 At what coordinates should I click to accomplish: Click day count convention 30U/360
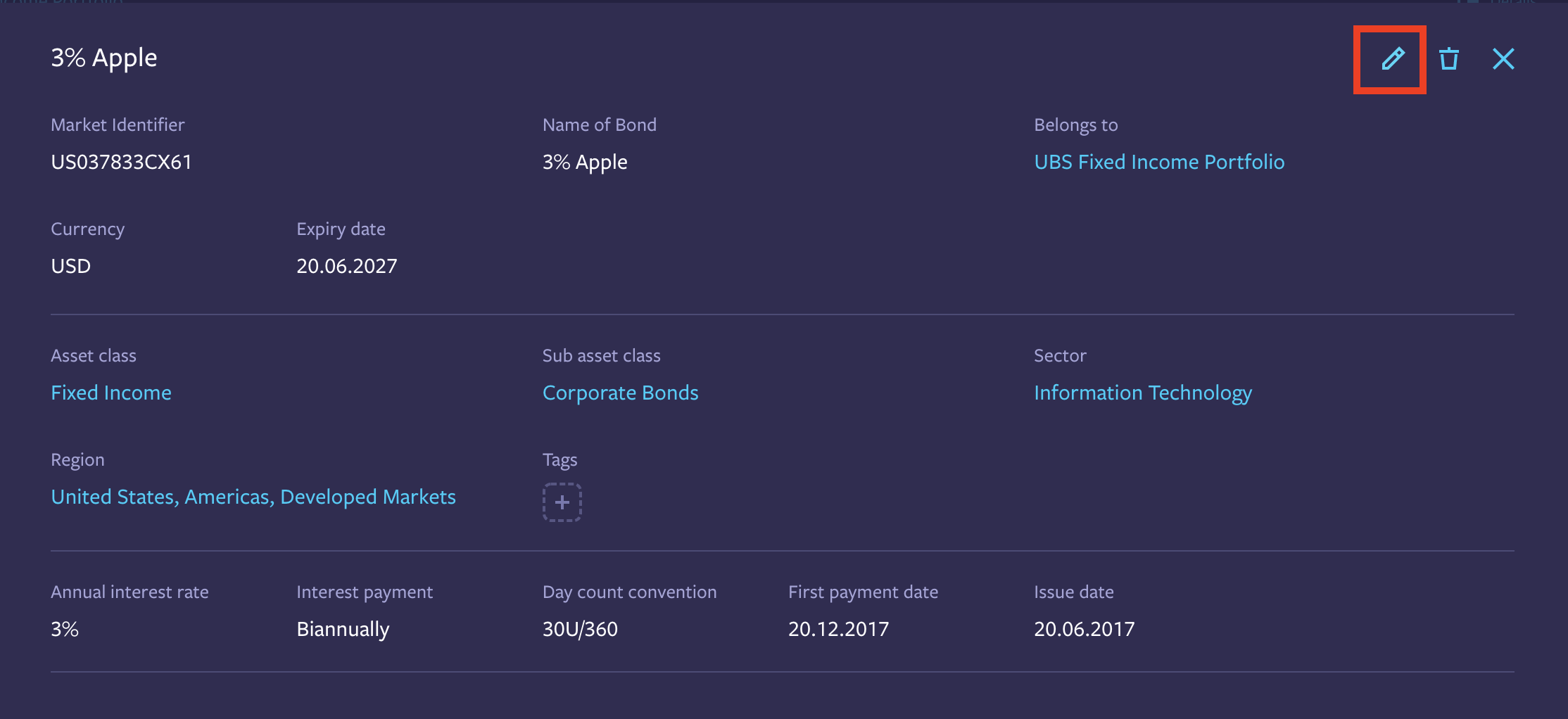(x=580, y=629)
